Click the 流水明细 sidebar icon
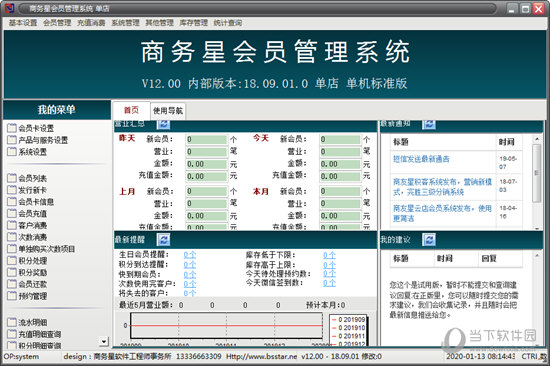 (12, 322)
